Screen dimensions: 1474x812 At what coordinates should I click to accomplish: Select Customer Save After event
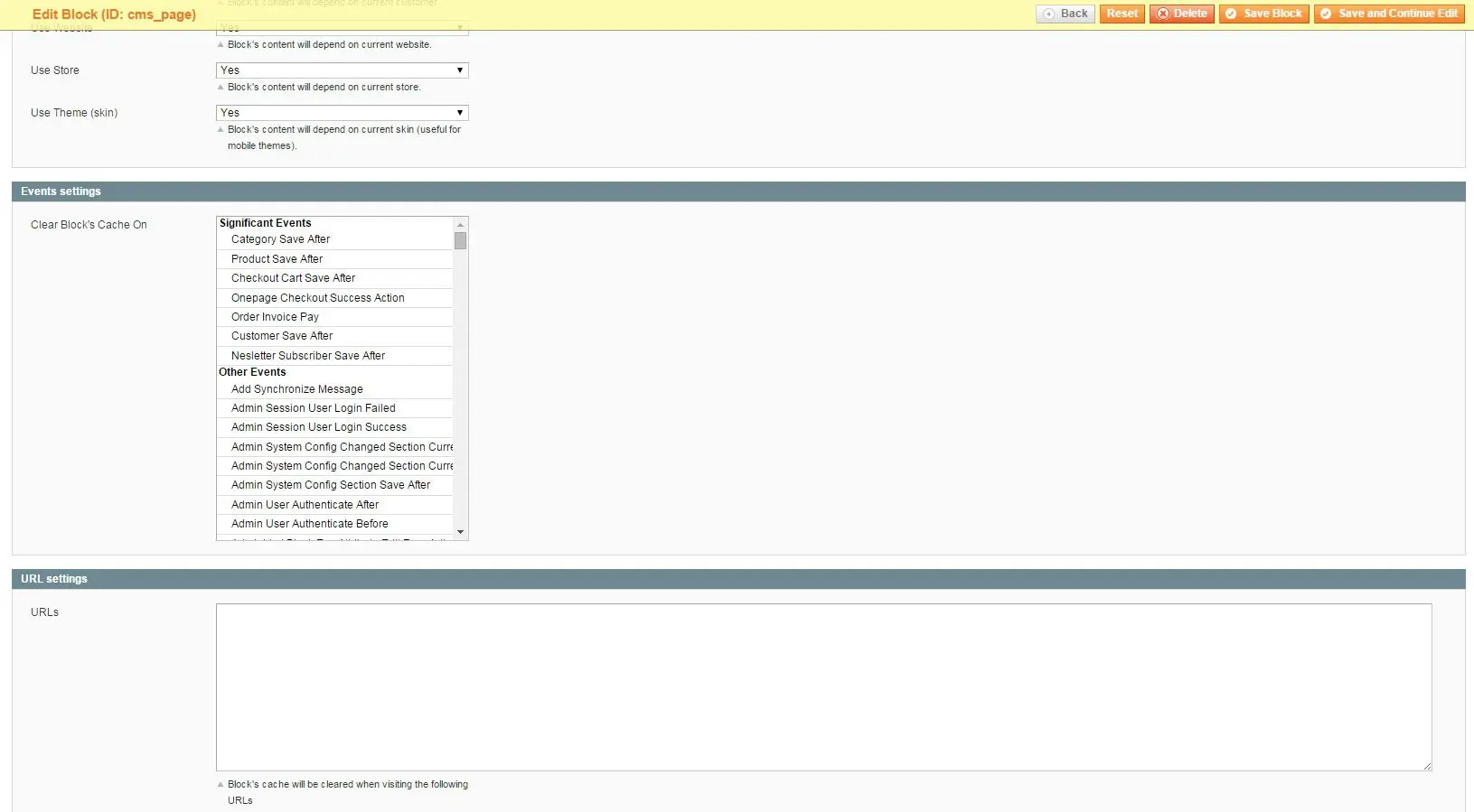point(281,336)
